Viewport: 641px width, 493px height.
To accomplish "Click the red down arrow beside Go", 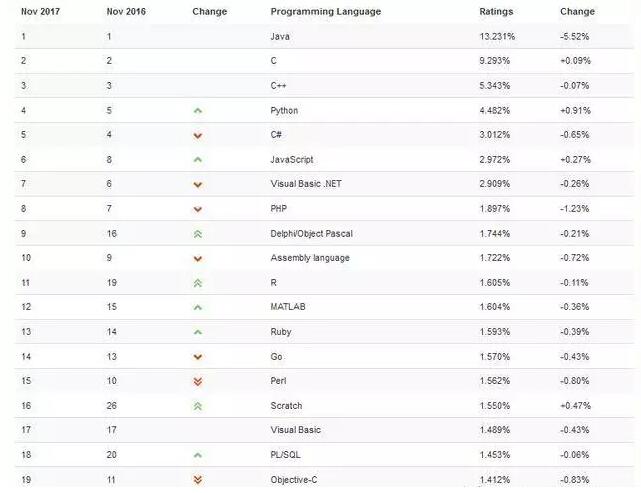I will [x=198, y=357].
